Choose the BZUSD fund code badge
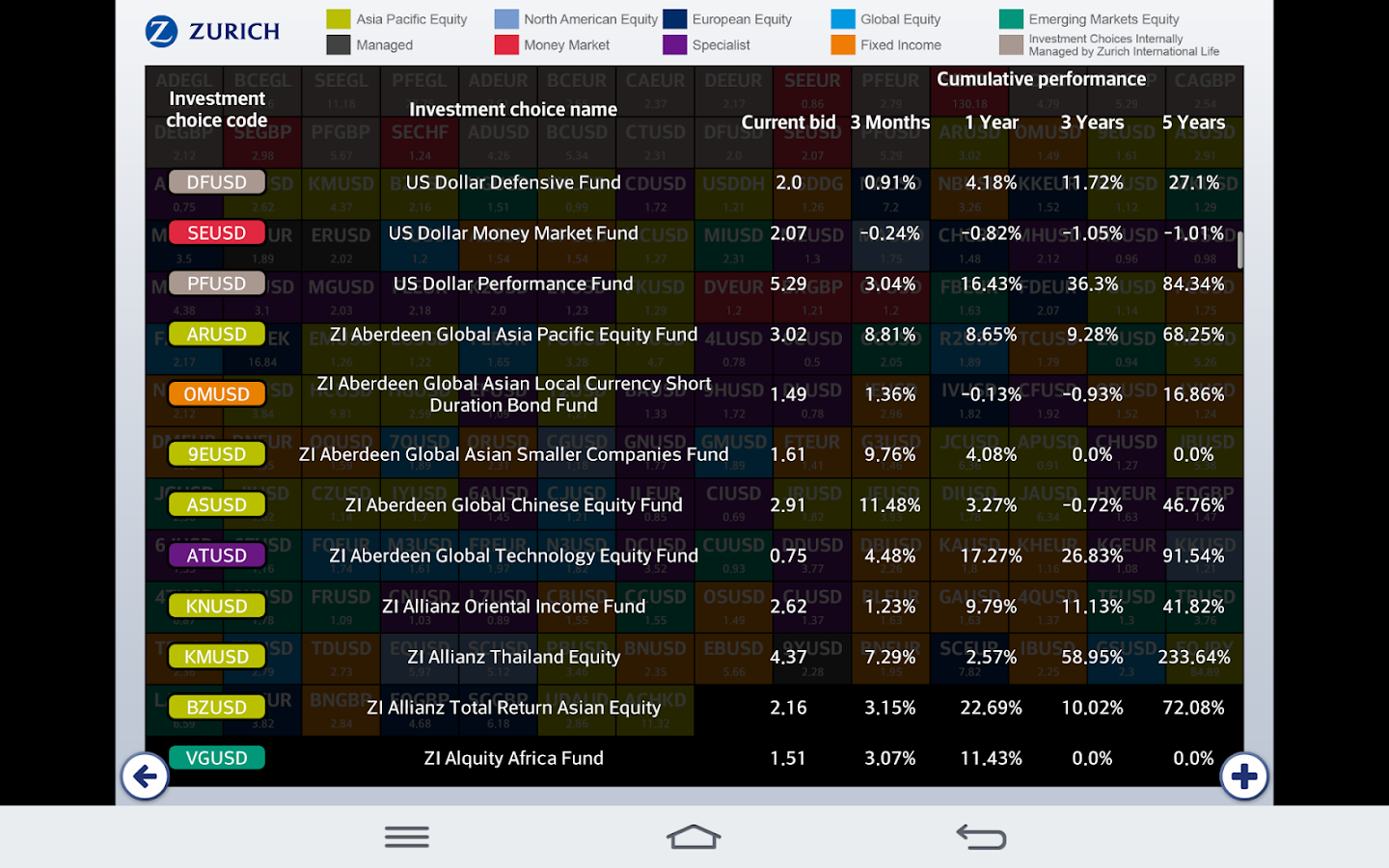Screen dimensions: 1389x868 217,707
